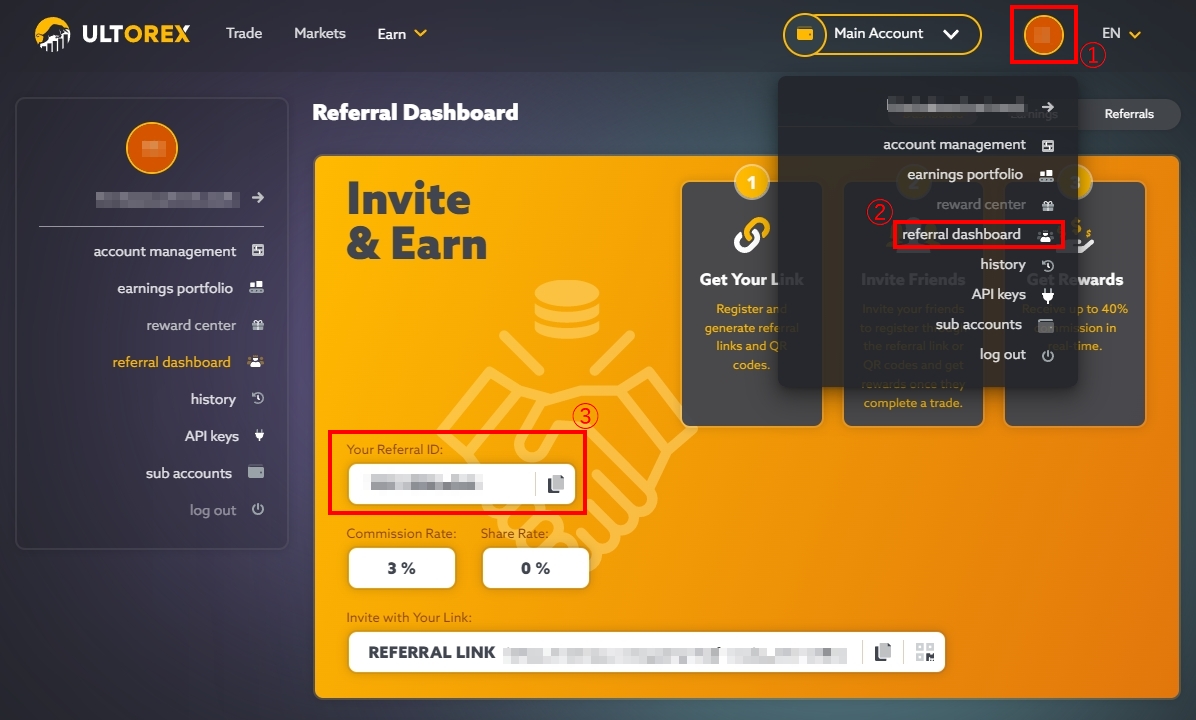Copy the referral link using the copy icon
Viewport: 1196px width, 720px height.
click(883, 652)
